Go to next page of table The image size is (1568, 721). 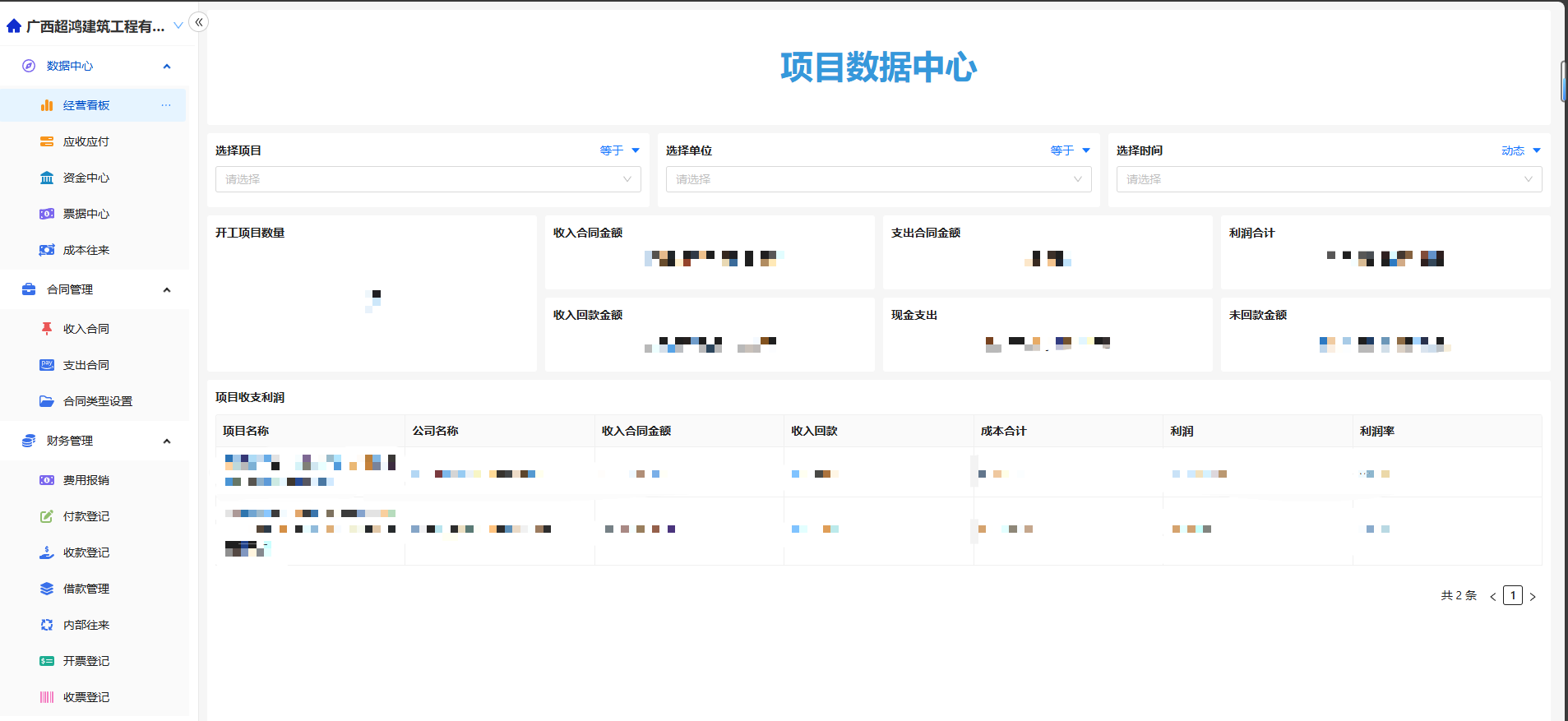tap(1533, 596)
